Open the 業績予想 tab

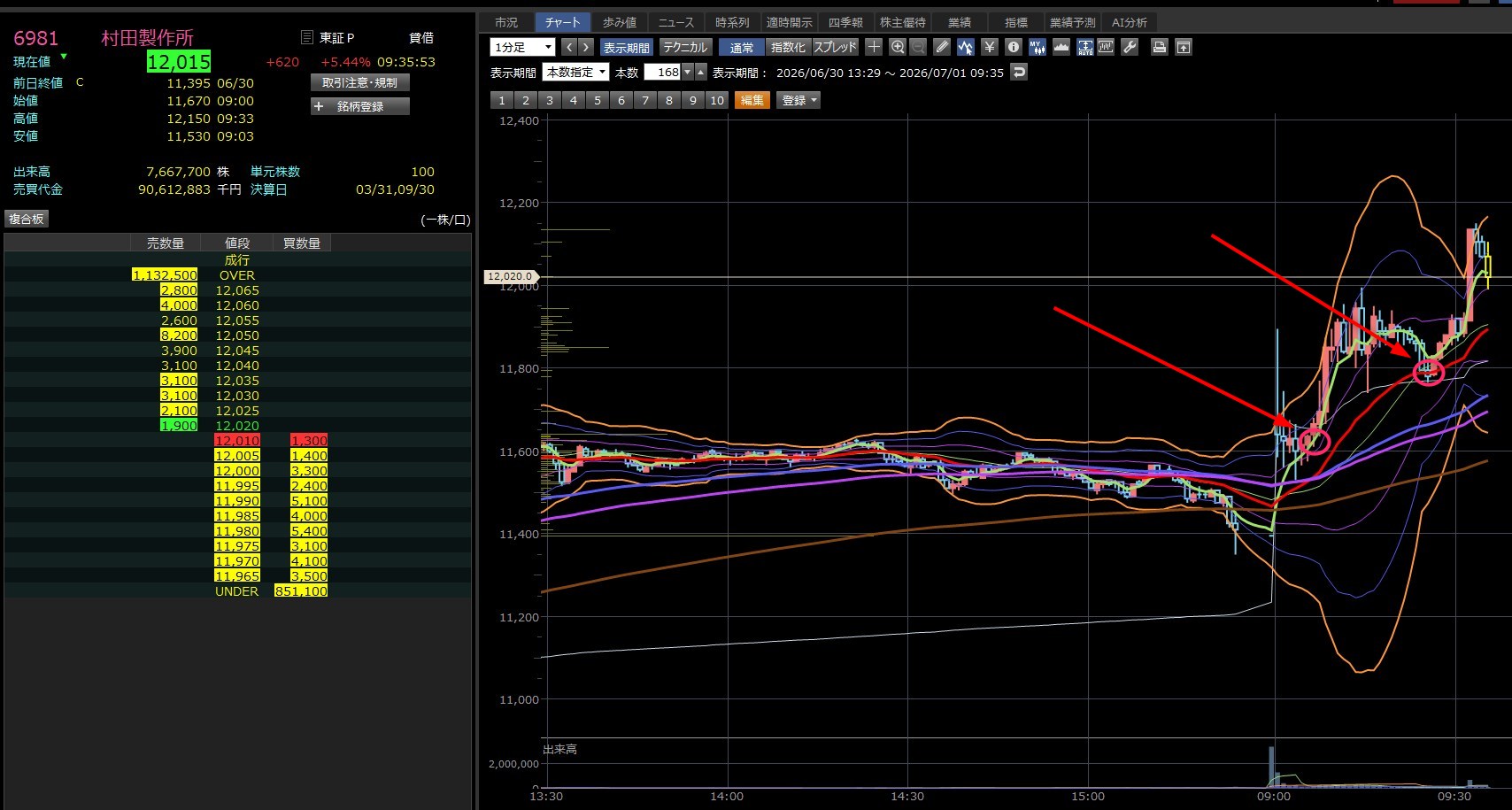[1073, 22]
